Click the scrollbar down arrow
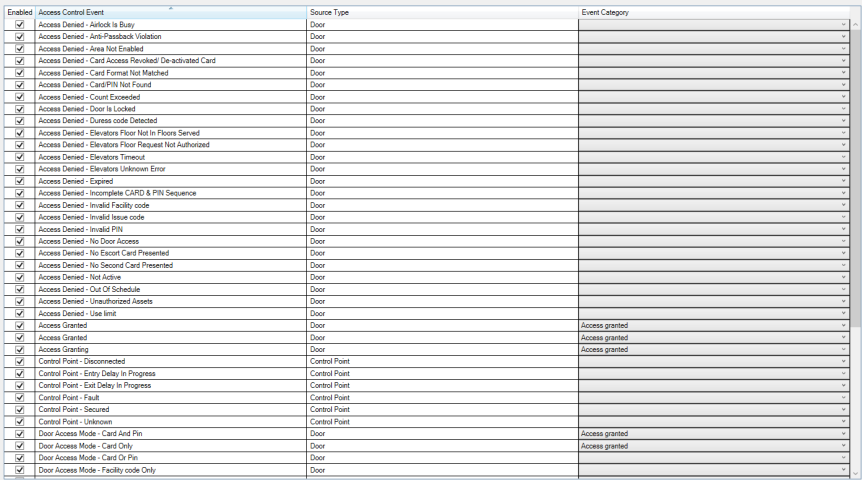The image size is (862, 480). pos(854,471)
